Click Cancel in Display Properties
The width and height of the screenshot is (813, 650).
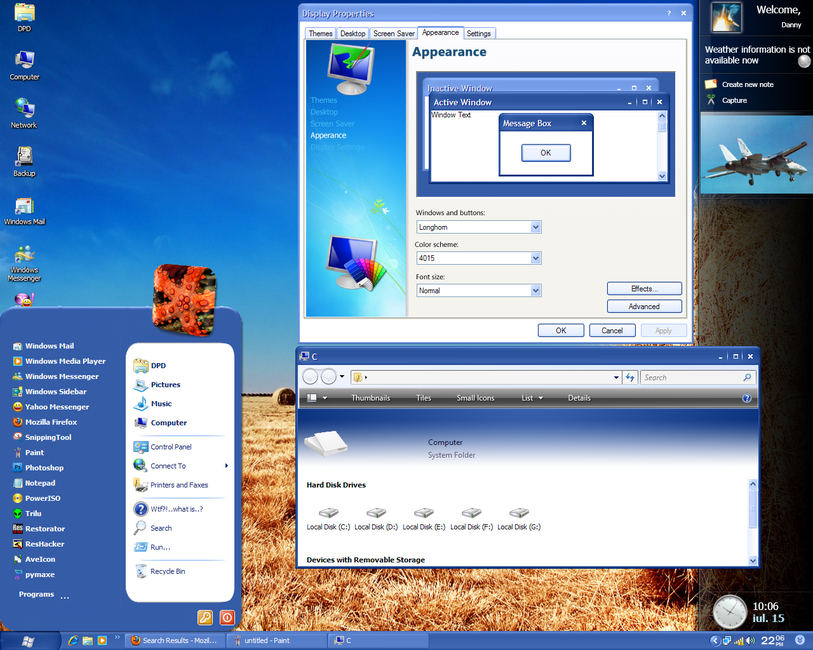click(612, 330)
